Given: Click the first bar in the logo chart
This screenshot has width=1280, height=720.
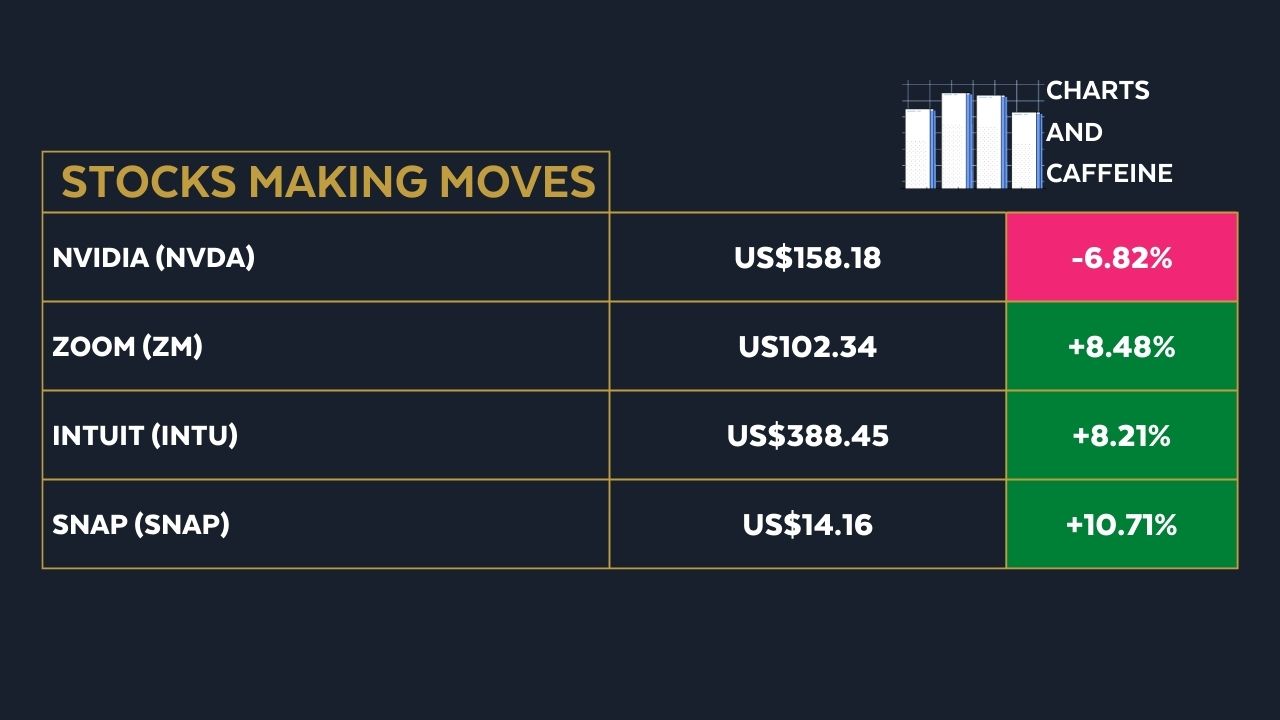Looking at the screenshot, I should [x=918, y=148].
